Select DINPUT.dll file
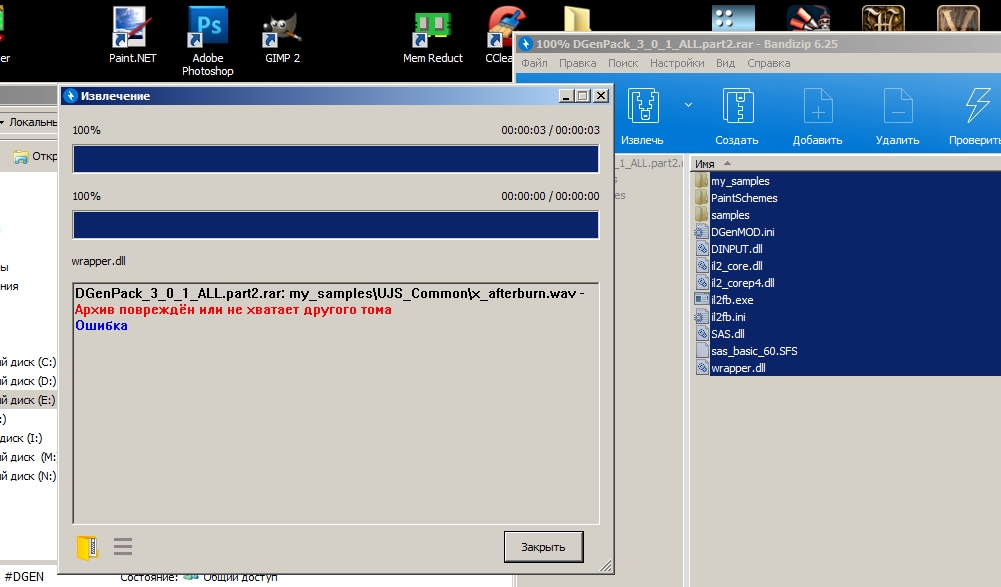 [x=736, y=249]
